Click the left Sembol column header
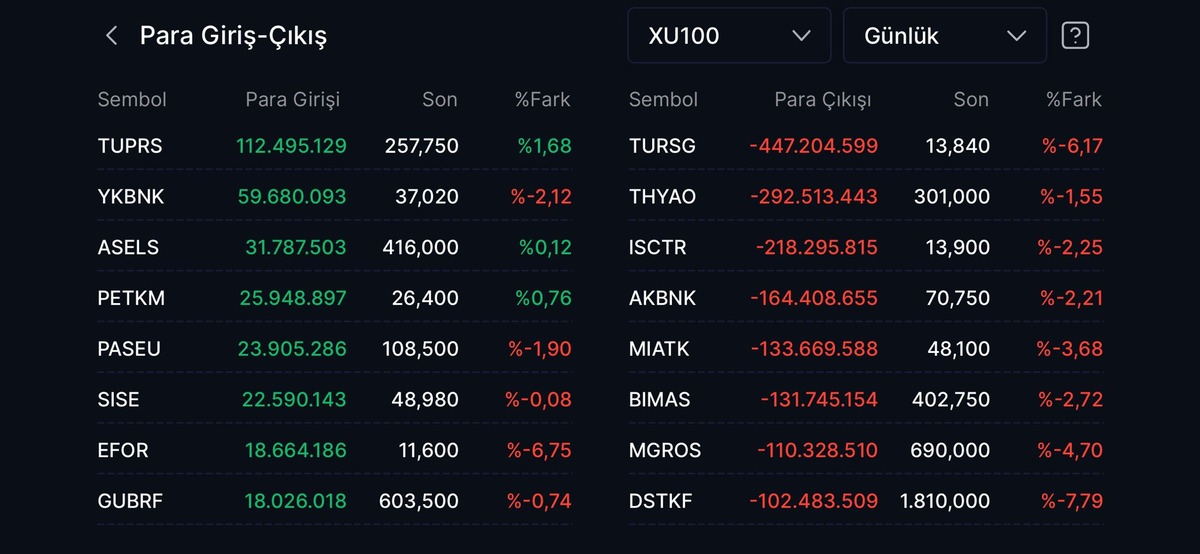Image resolution: width=1200 pixels, height=554 pixels. [132, 99]
